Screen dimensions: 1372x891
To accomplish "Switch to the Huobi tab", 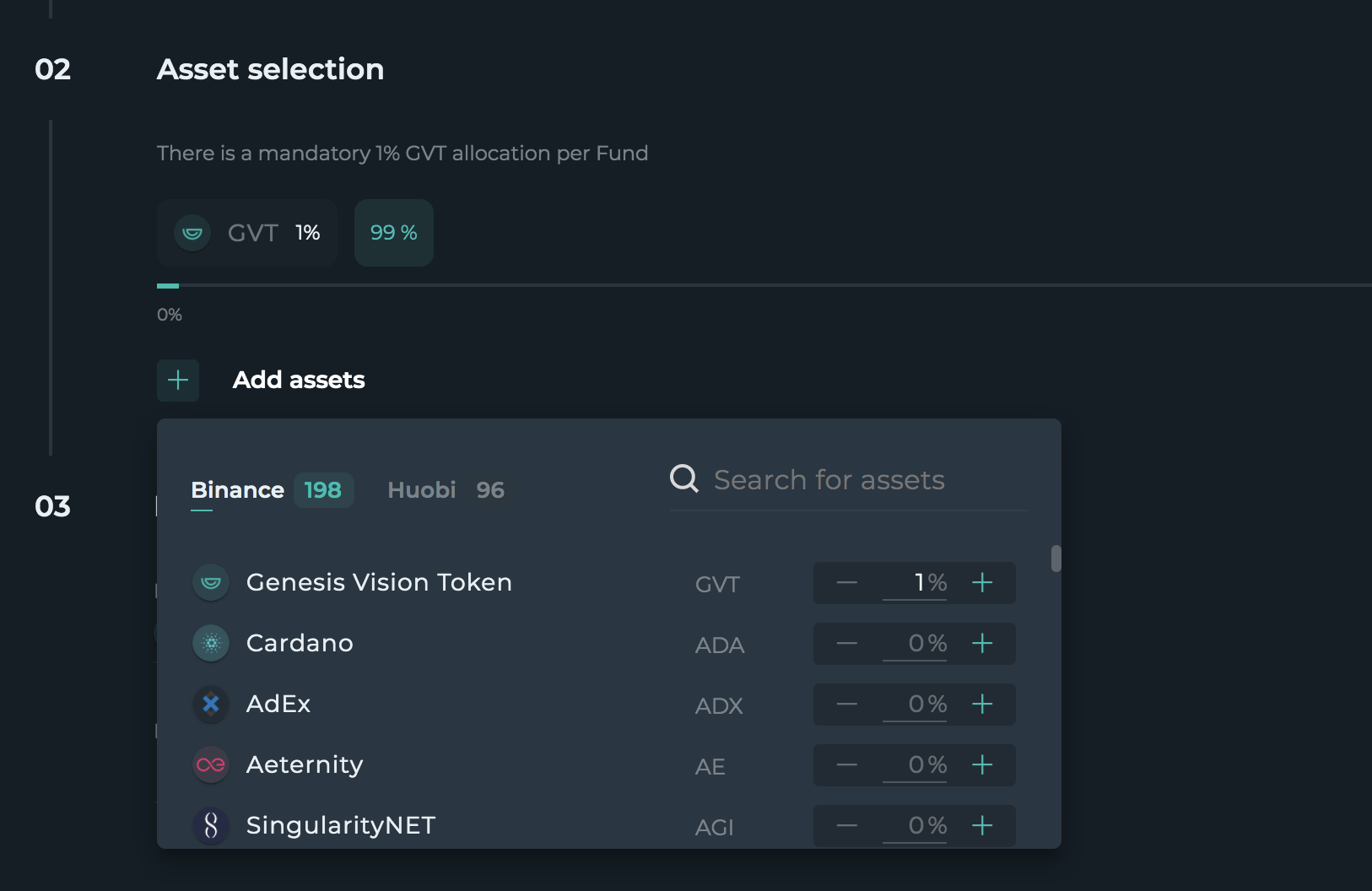I will coord(422,490).
